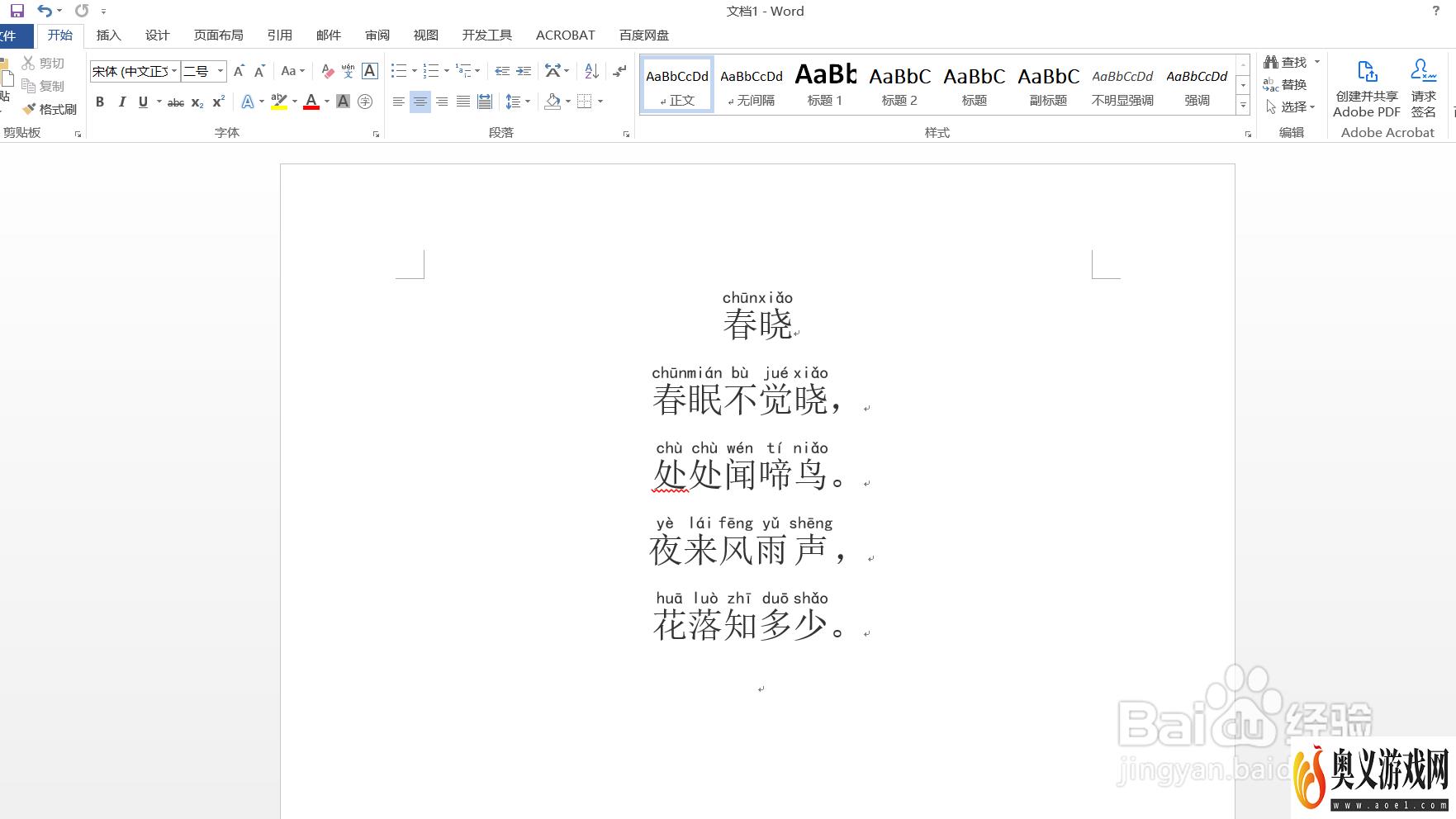Open the 百度网盘 tab
This screenshot has width=1456, height=819.
click(x=643, y=35)
